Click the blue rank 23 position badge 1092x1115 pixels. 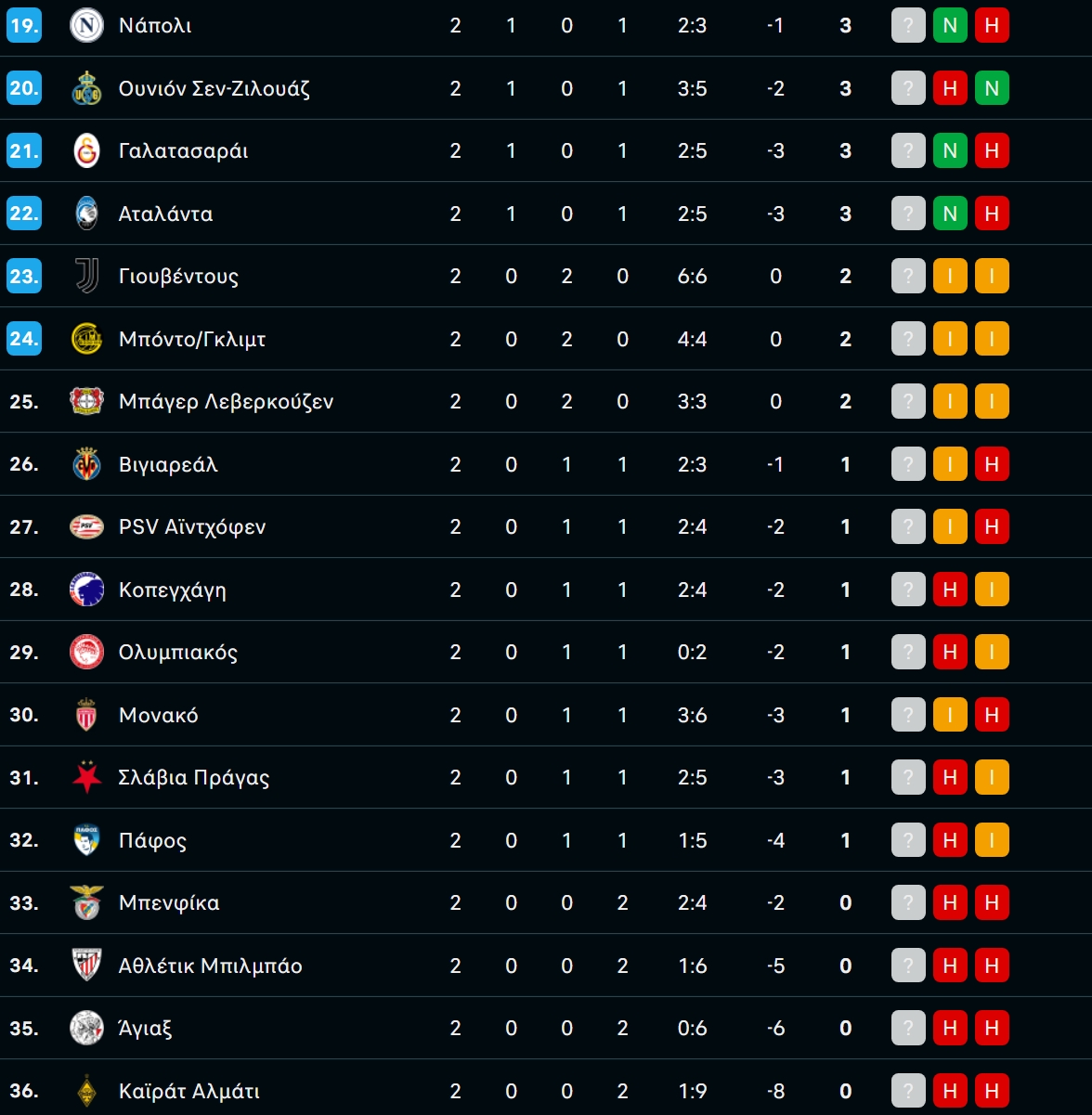24,276
